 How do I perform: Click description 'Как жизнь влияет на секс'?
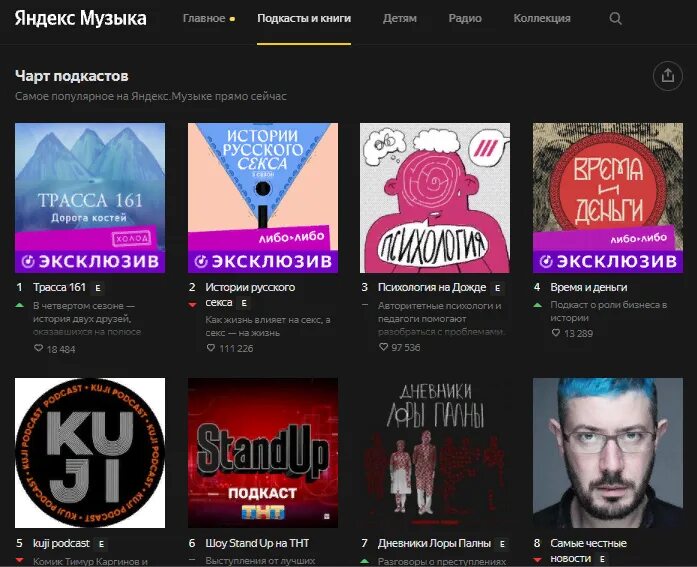[x=268, y=326]
